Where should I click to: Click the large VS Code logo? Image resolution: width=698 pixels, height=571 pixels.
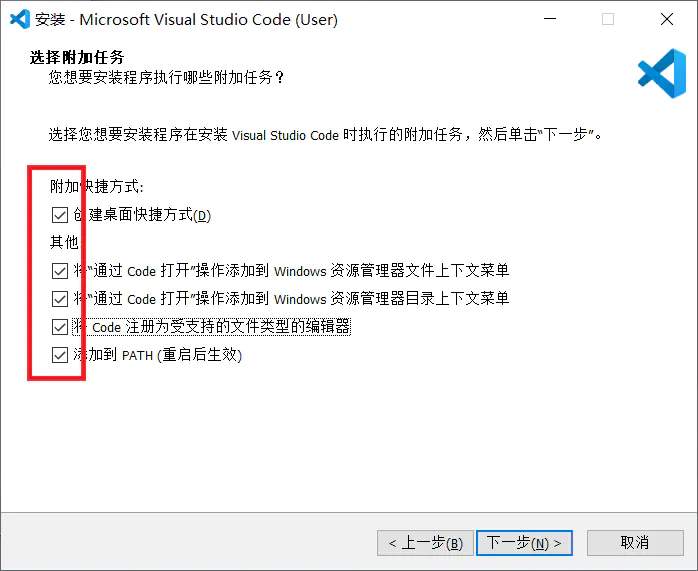(662, 73)
